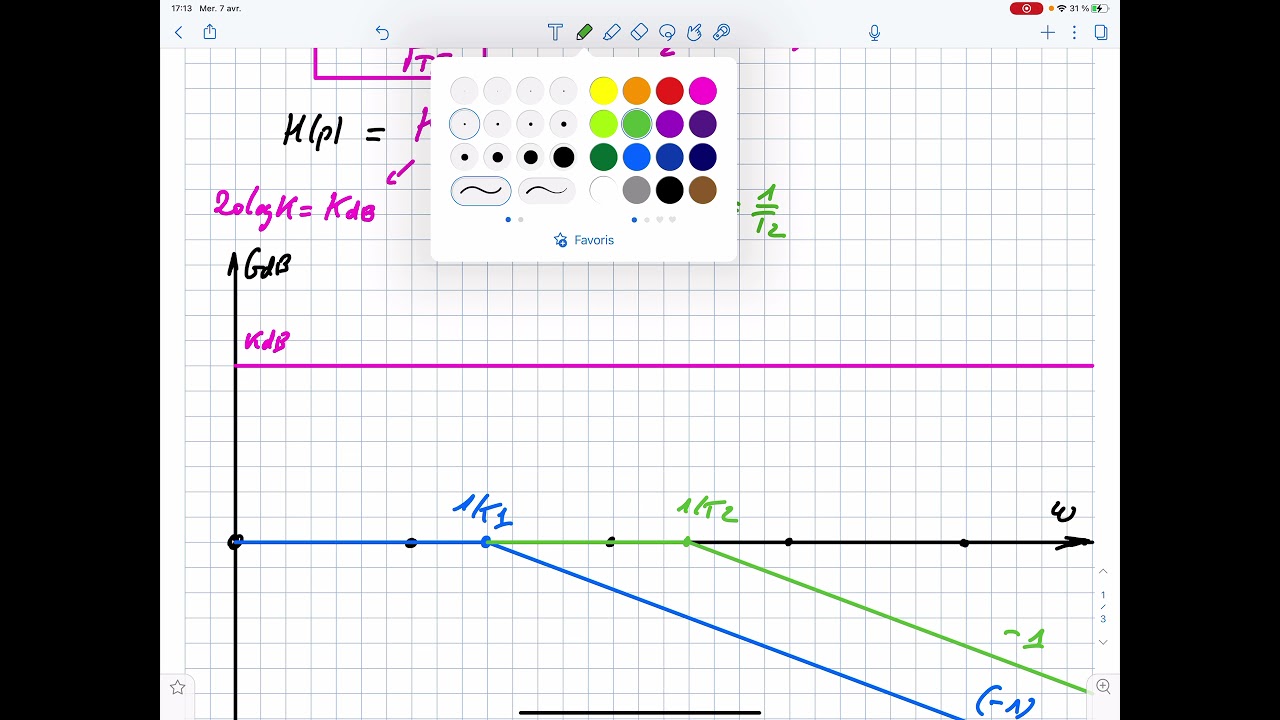Image resolution: width=1280 pixels, height=720 pixels.
Task: Pick the brown color swatch
Action: (703, 190)
